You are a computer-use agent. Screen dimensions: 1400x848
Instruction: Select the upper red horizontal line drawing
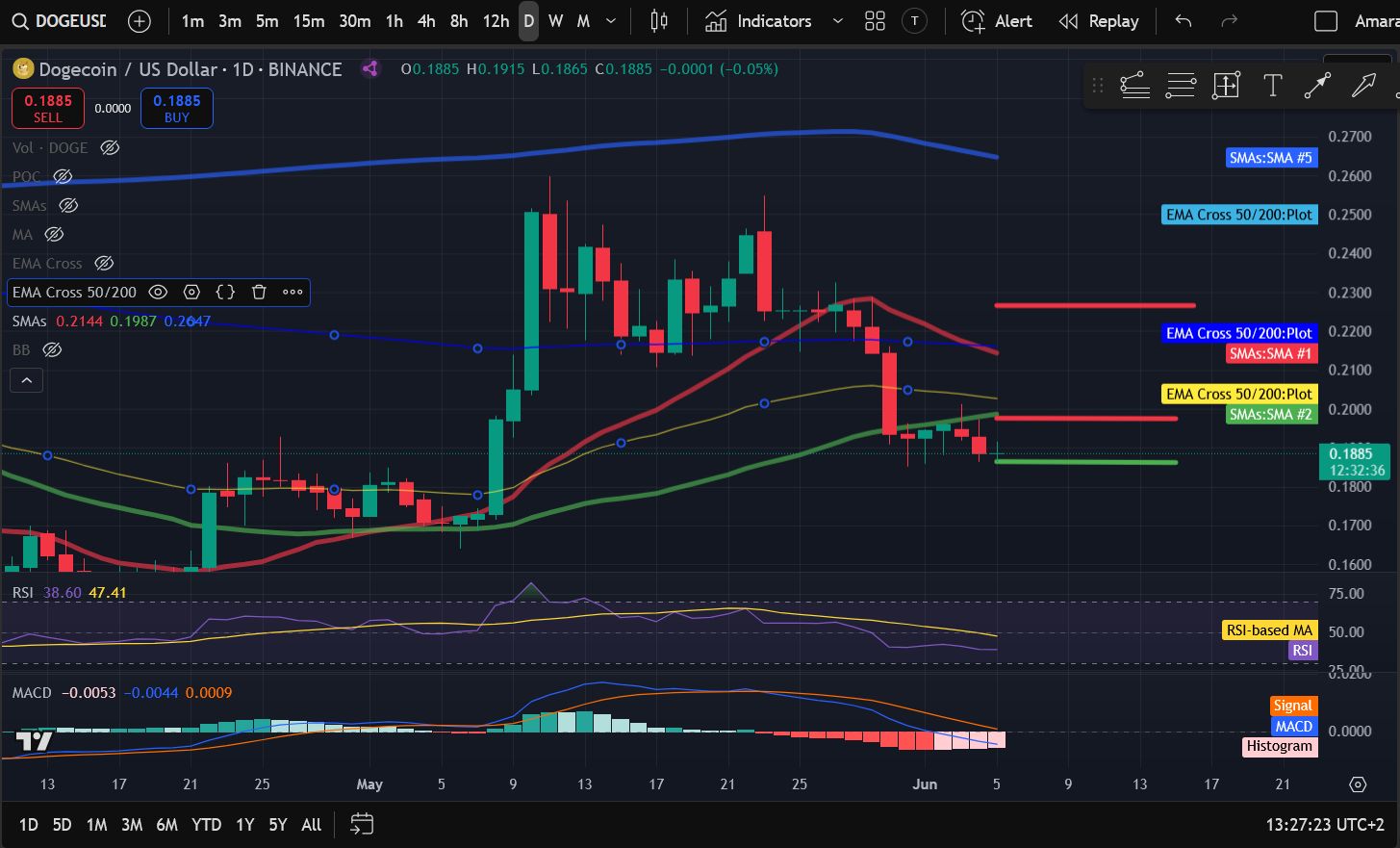pos(1095,305)
